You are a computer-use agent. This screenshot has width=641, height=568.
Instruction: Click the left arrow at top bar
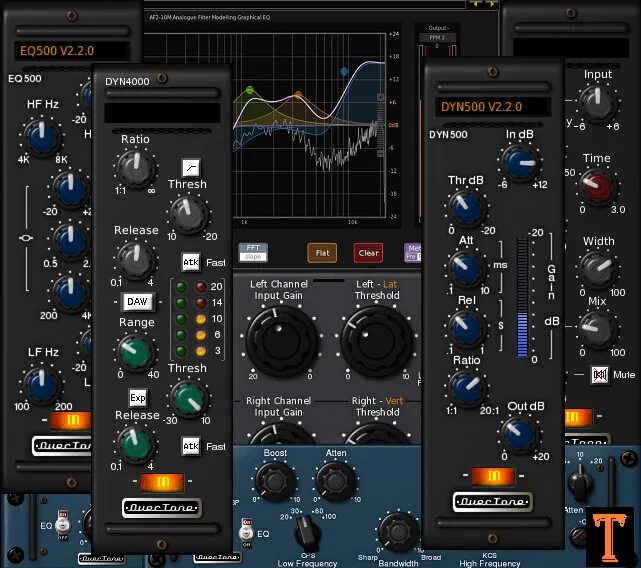(475, 4)
